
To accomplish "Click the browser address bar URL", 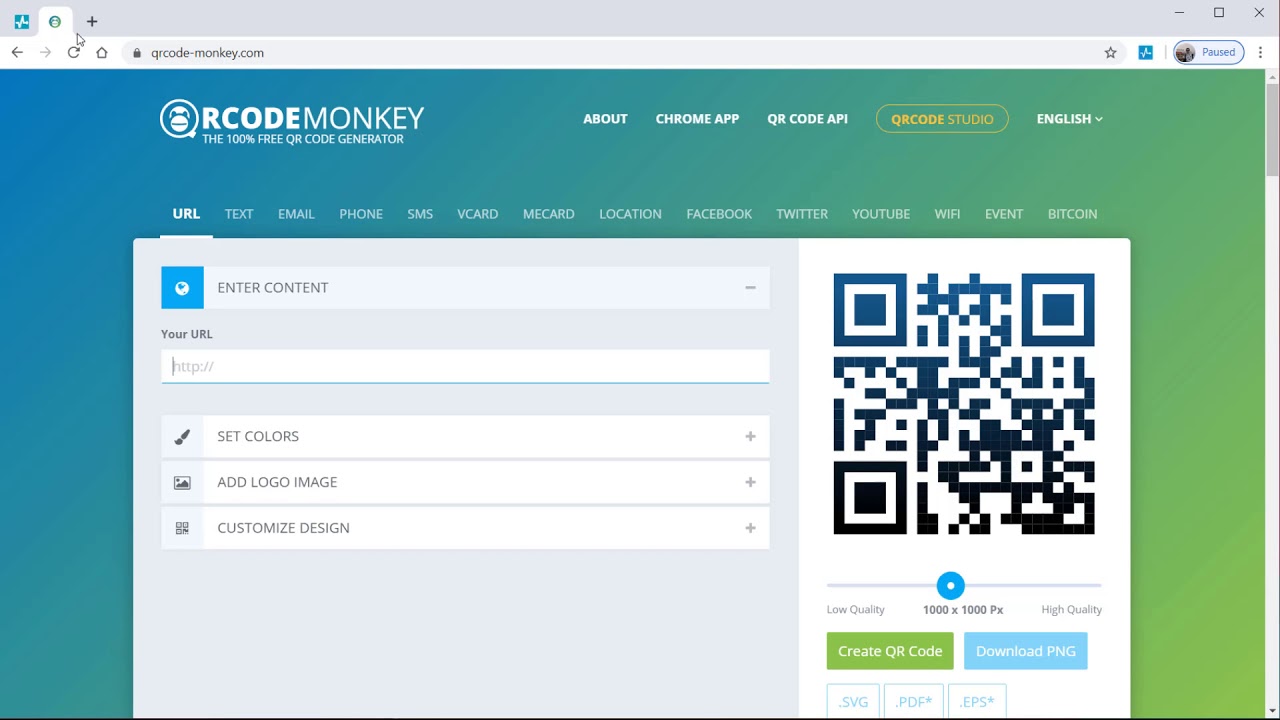I will pyautogui.click(x=207, y=53).
